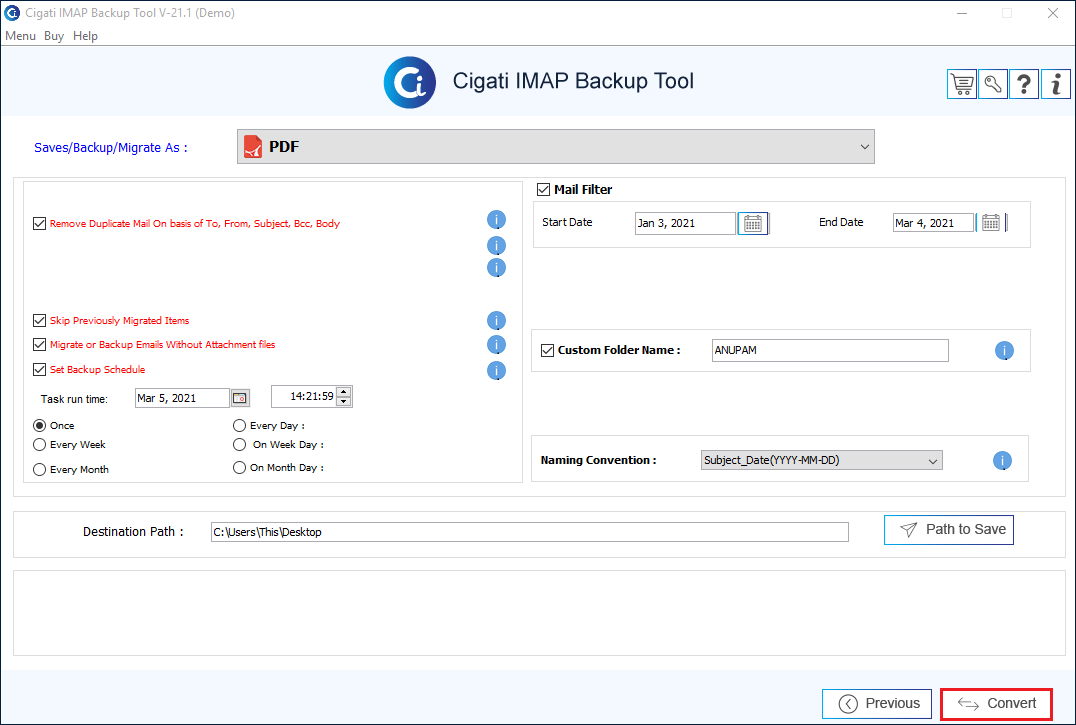
Task: Decrease task run time with down arrow
Action: (x=344, y=402)
